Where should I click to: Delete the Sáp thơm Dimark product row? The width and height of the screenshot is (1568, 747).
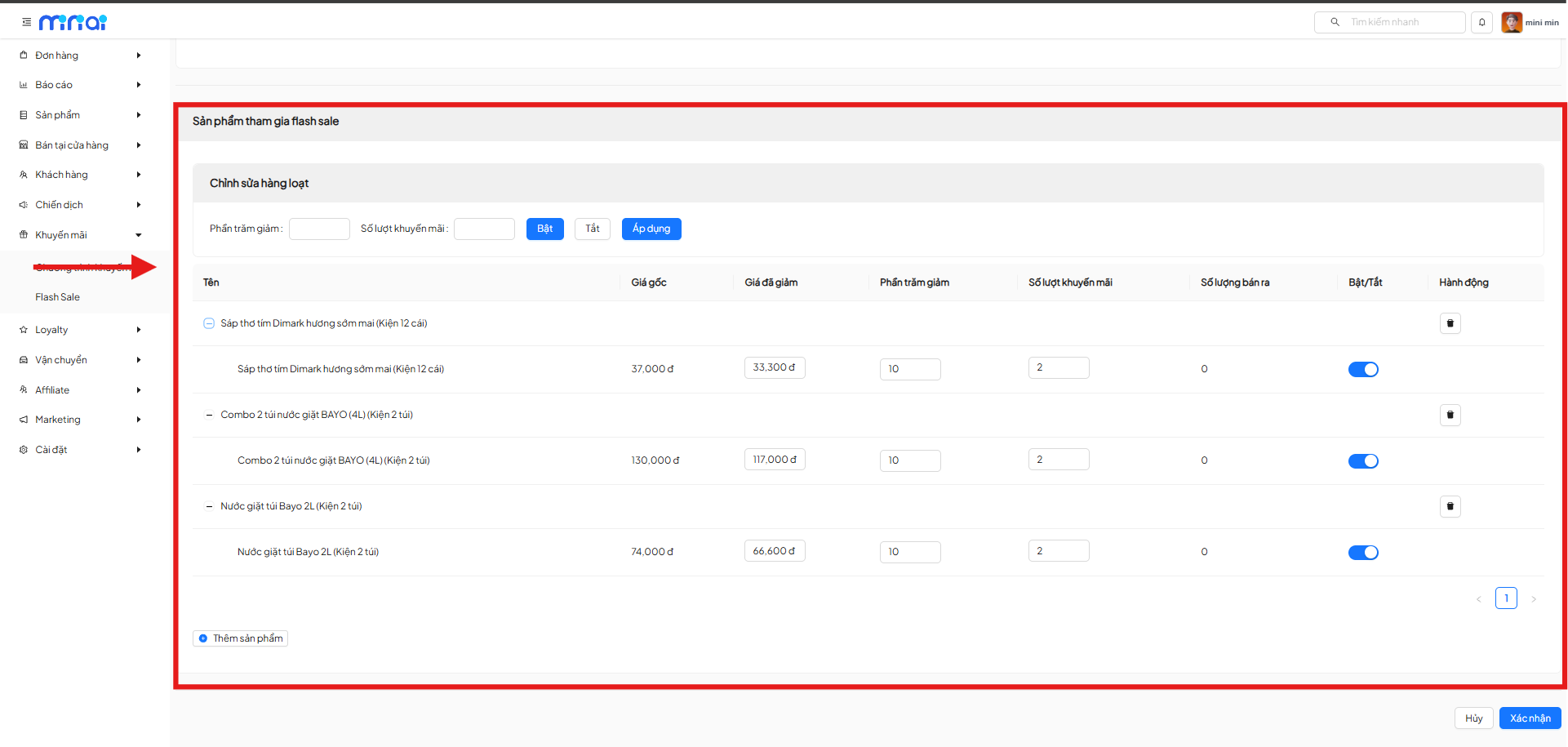pyautogui.click(x=1450, y=323)
